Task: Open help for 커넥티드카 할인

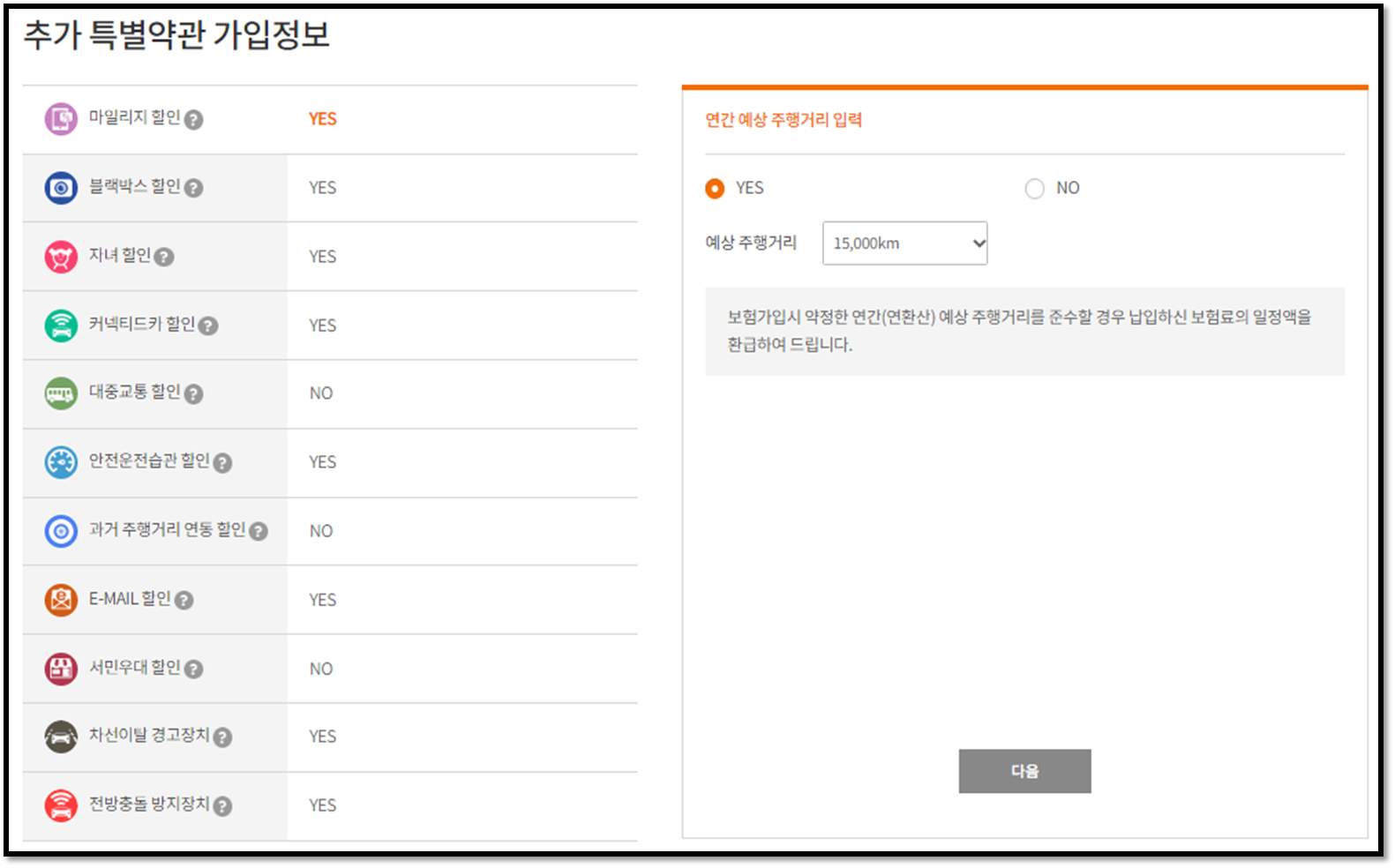Action: (208, 325)
